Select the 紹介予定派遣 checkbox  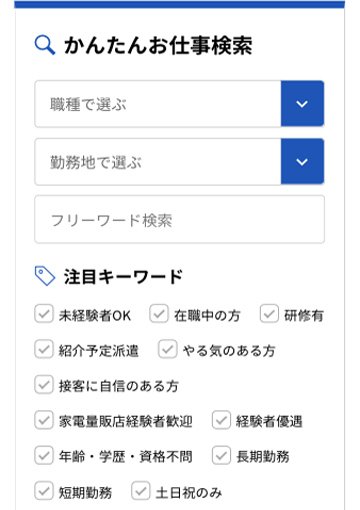[x=44, y=349]
